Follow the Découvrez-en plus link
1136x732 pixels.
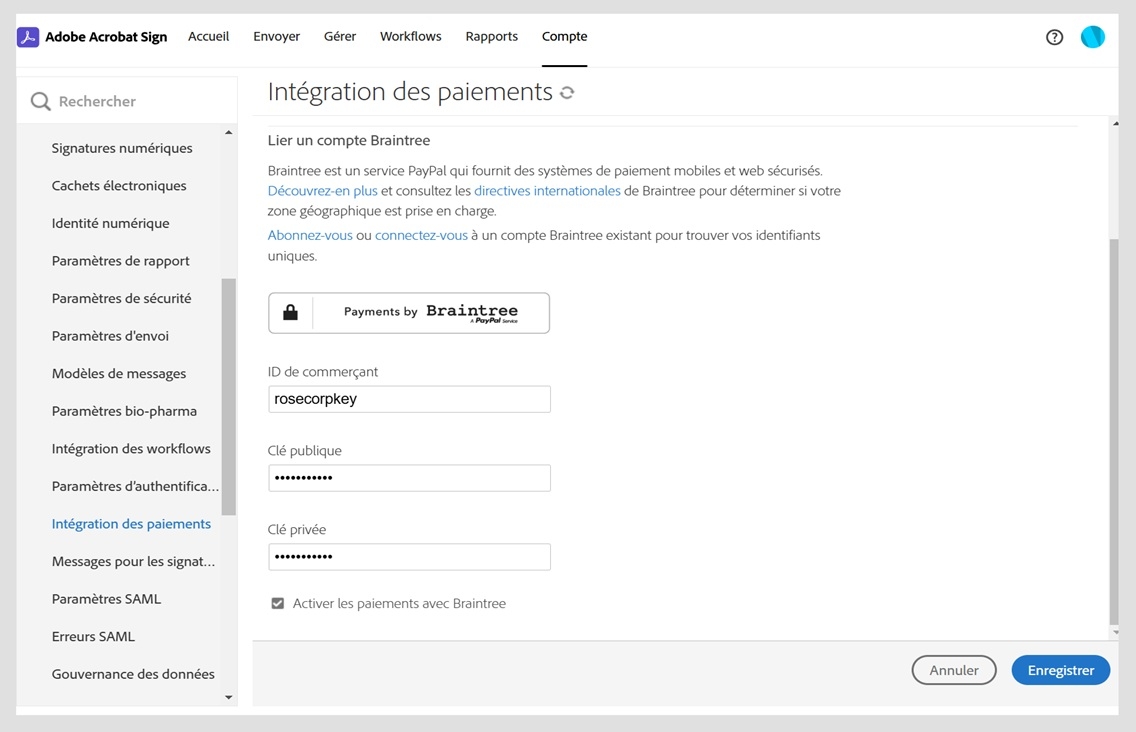click(319, 190)
